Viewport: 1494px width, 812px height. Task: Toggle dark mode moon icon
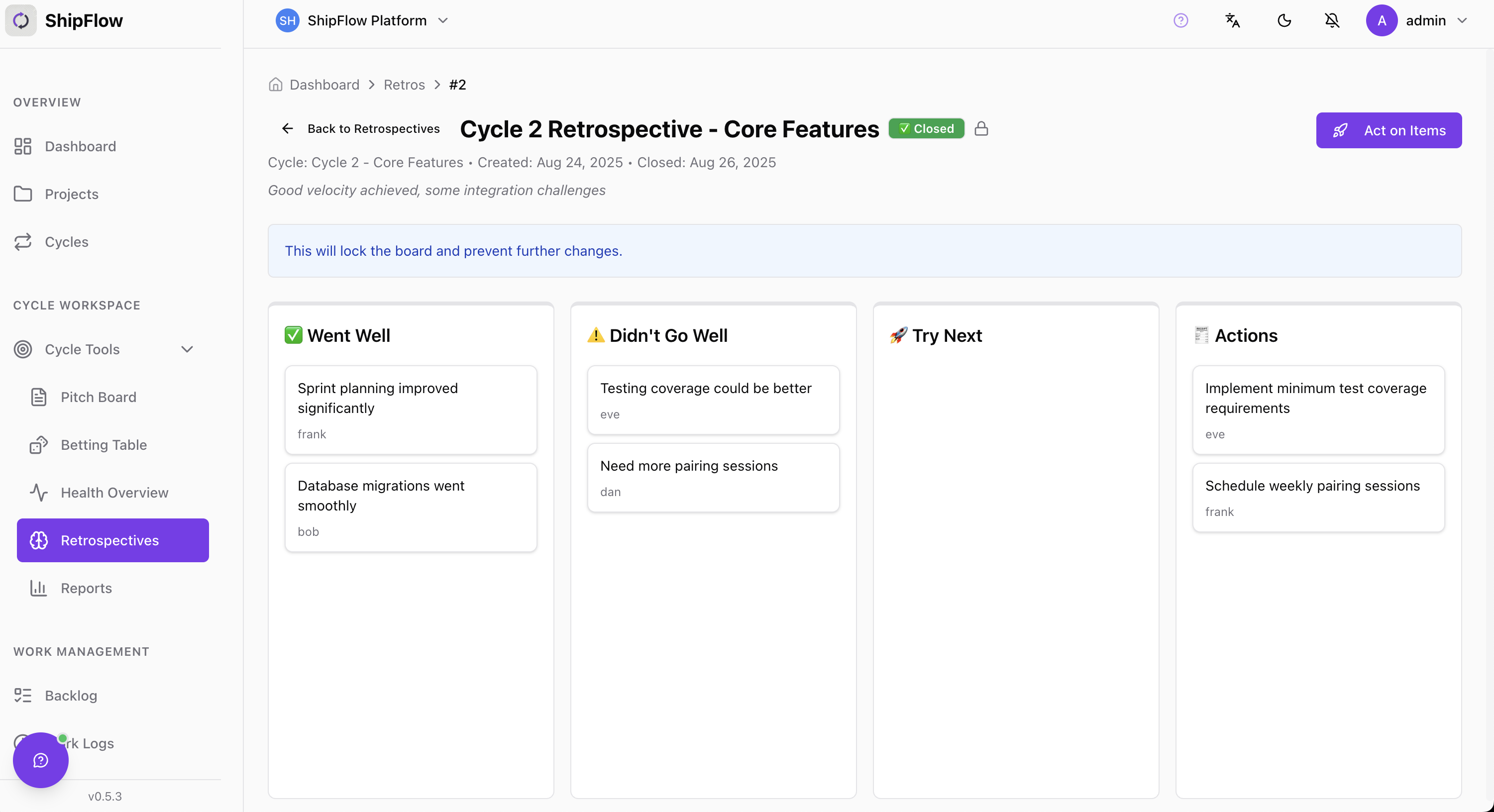pos(1284,21)
